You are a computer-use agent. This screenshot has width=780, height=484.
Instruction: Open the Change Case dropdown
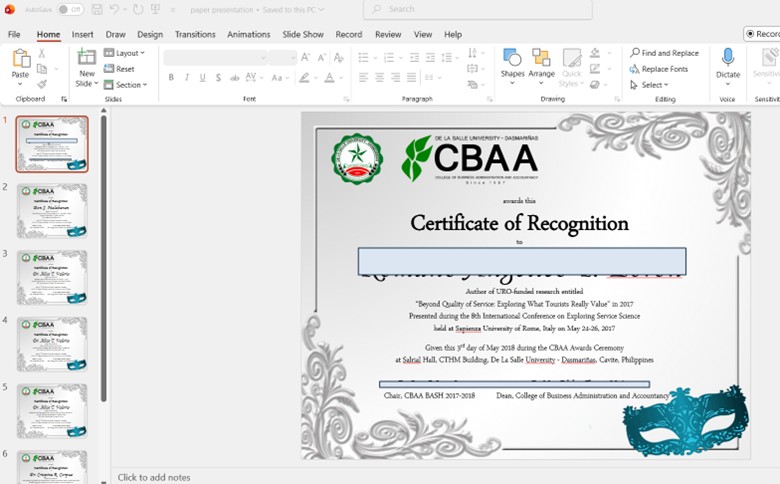coord(280,78)
